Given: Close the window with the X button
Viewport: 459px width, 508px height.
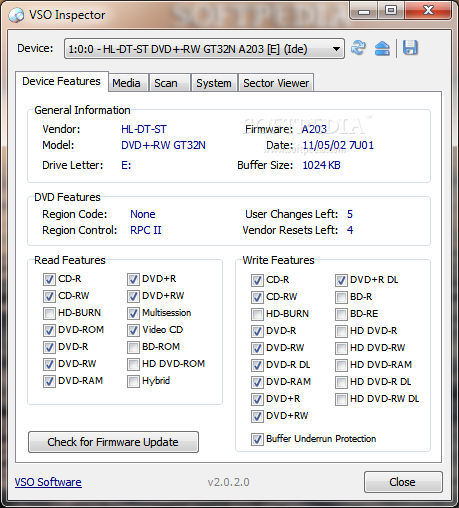Looking at the screenshot, I should (428, 11).
